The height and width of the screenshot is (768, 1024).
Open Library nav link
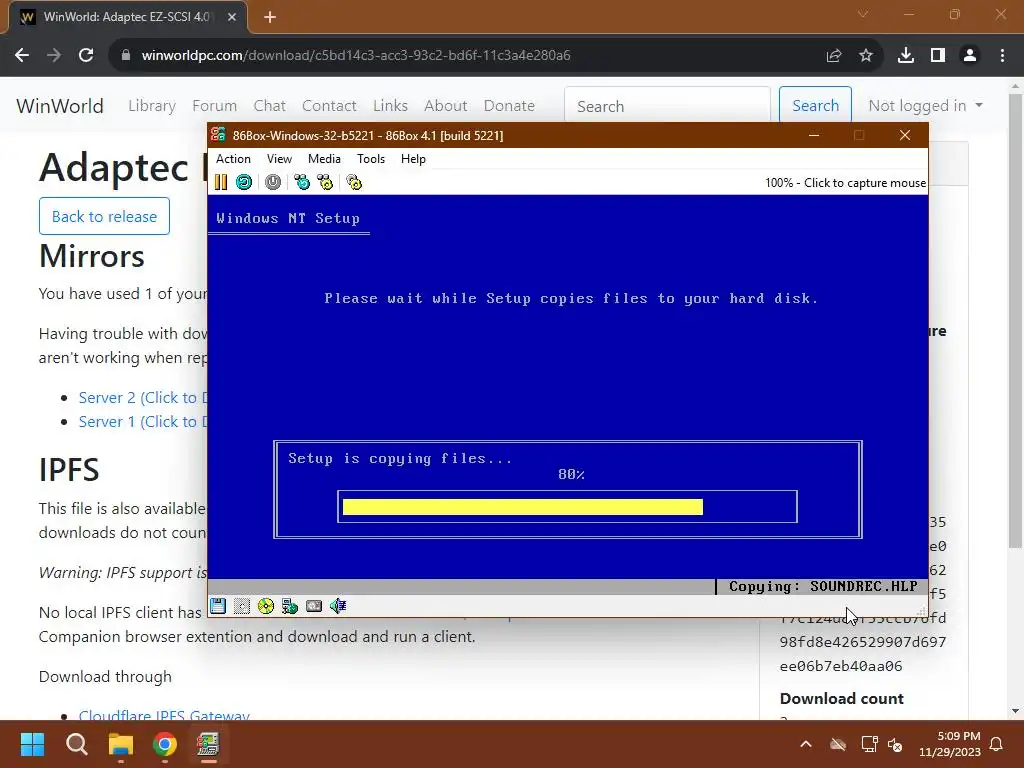pyautogui.click(x=152, y=106)
